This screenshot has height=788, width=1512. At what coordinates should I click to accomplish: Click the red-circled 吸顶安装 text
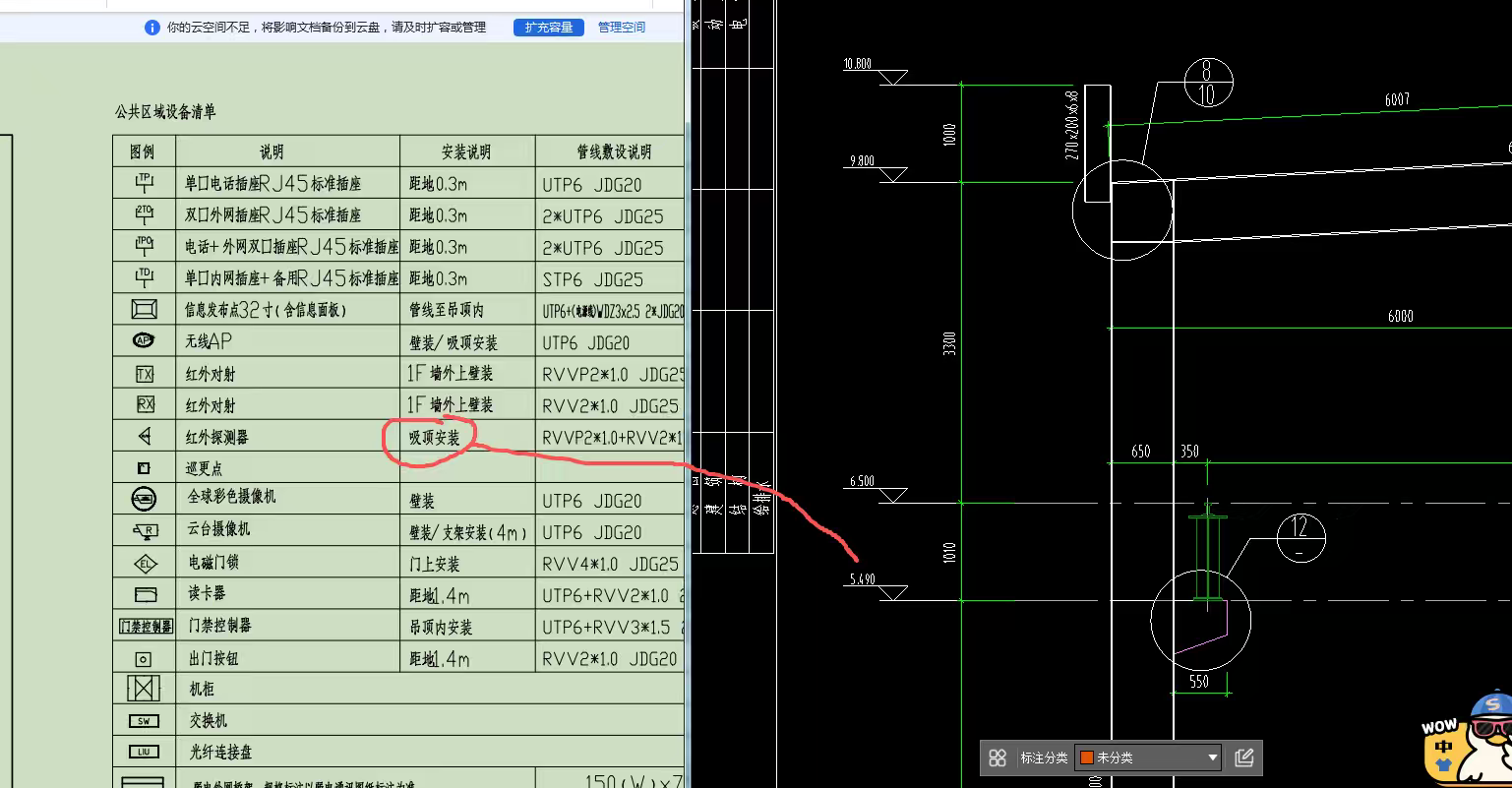pyautogui.click(x=434, y=438)
